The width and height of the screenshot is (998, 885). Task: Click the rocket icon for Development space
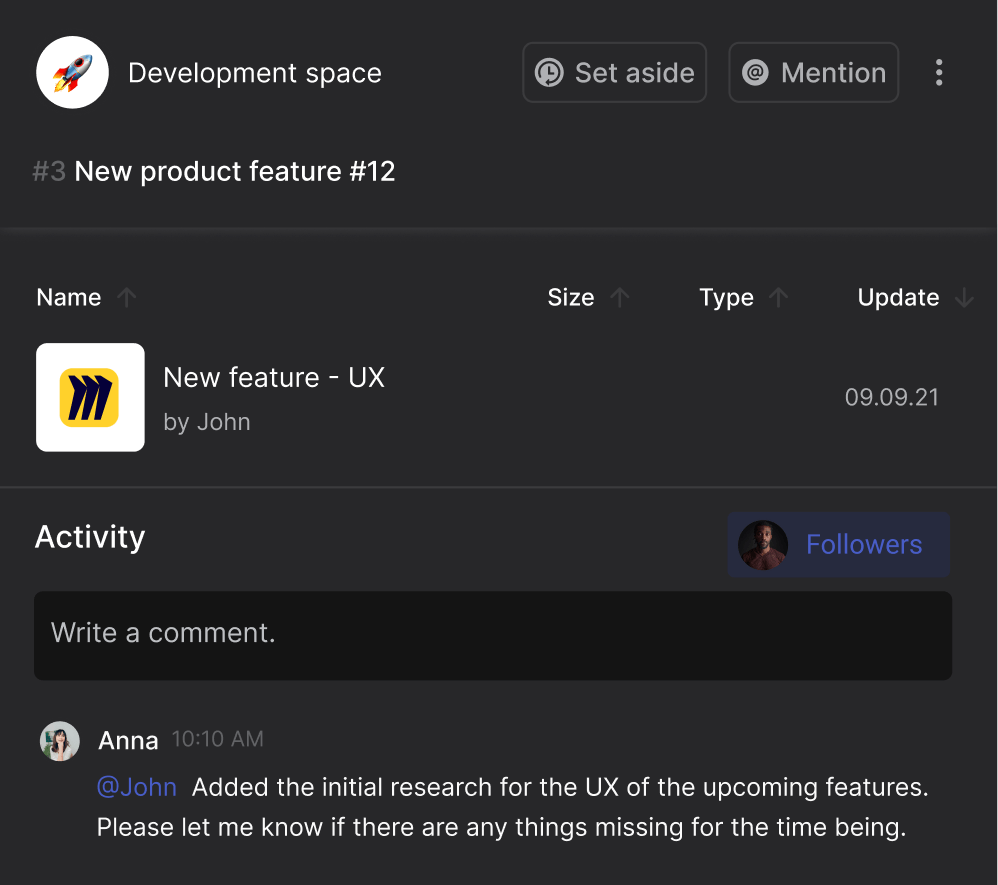tap(72, 72)
